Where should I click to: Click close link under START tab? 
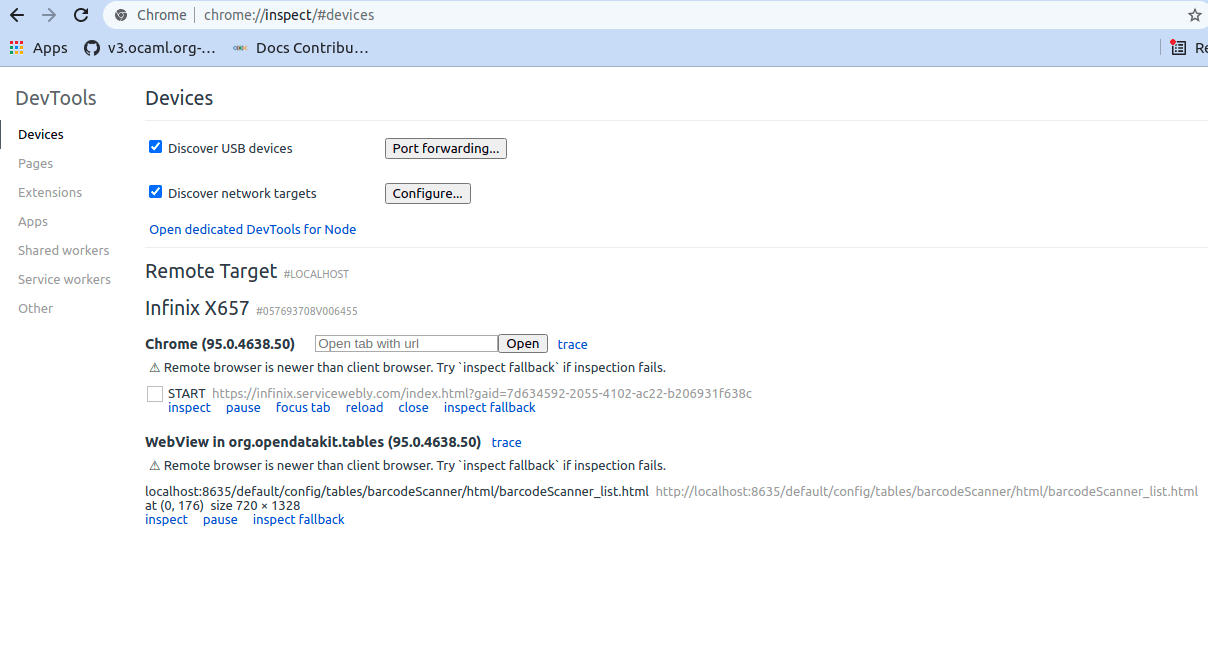coord(413,407)
